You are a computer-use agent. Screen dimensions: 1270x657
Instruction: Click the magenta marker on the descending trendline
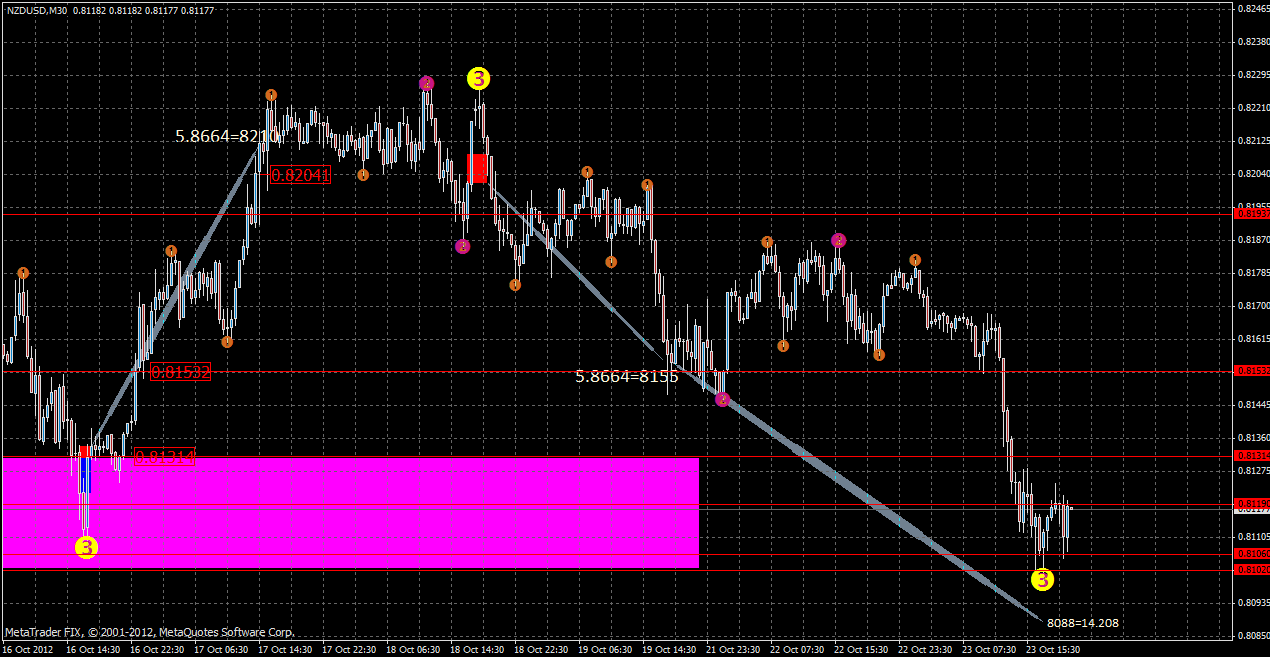(721, 399)
